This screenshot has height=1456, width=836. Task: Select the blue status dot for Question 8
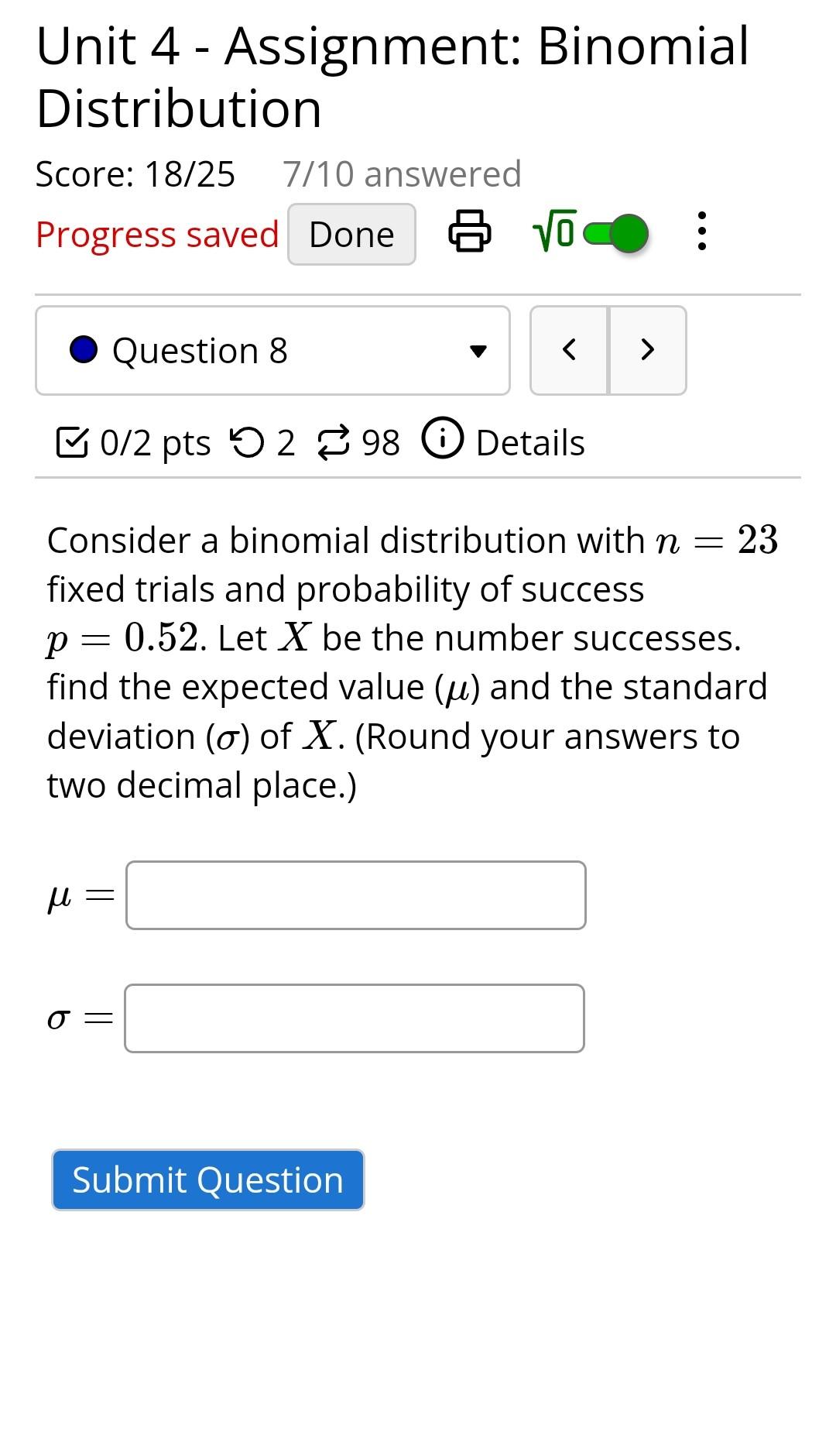click(x=84, y=349)
